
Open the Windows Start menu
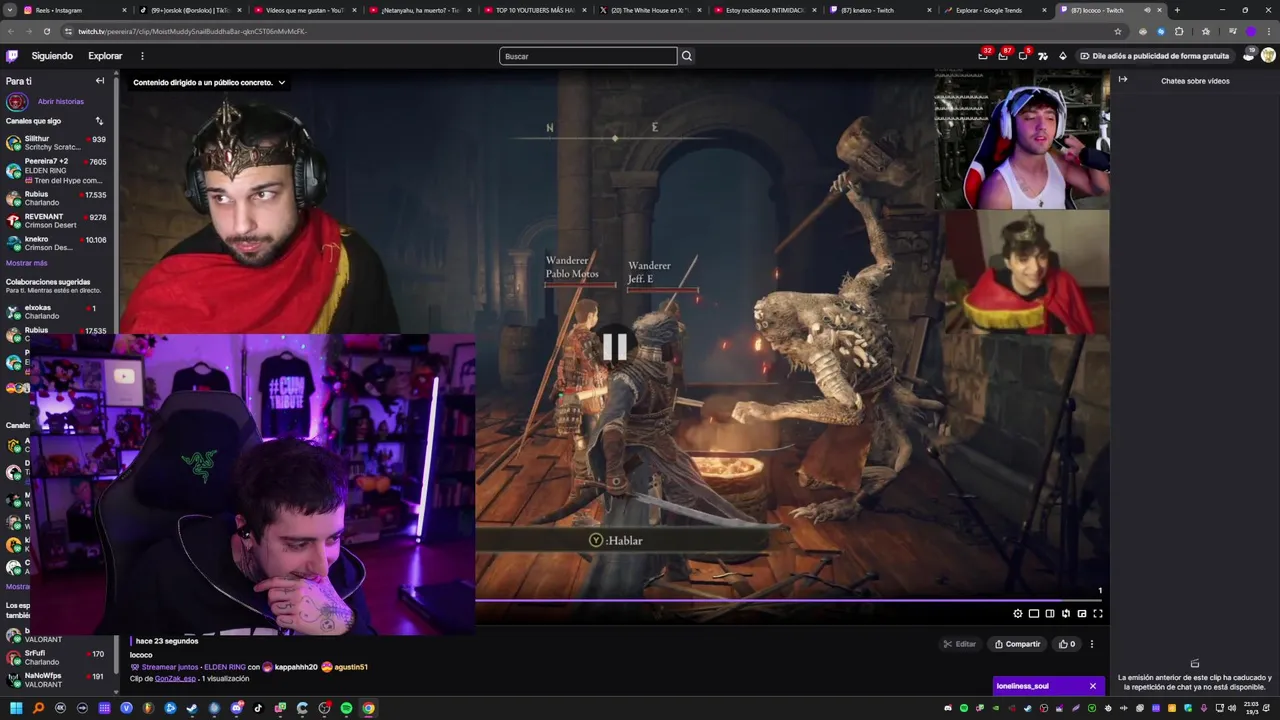(16, 708)
